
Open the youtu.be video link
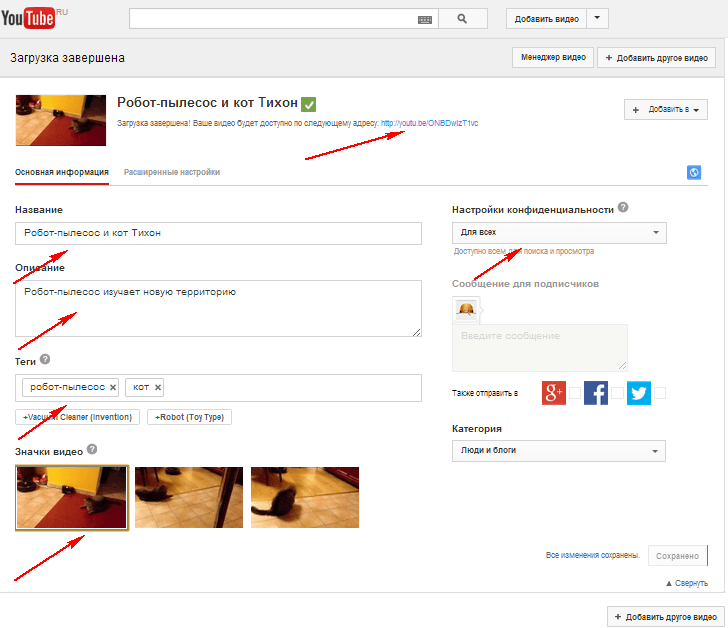(429, 123)
